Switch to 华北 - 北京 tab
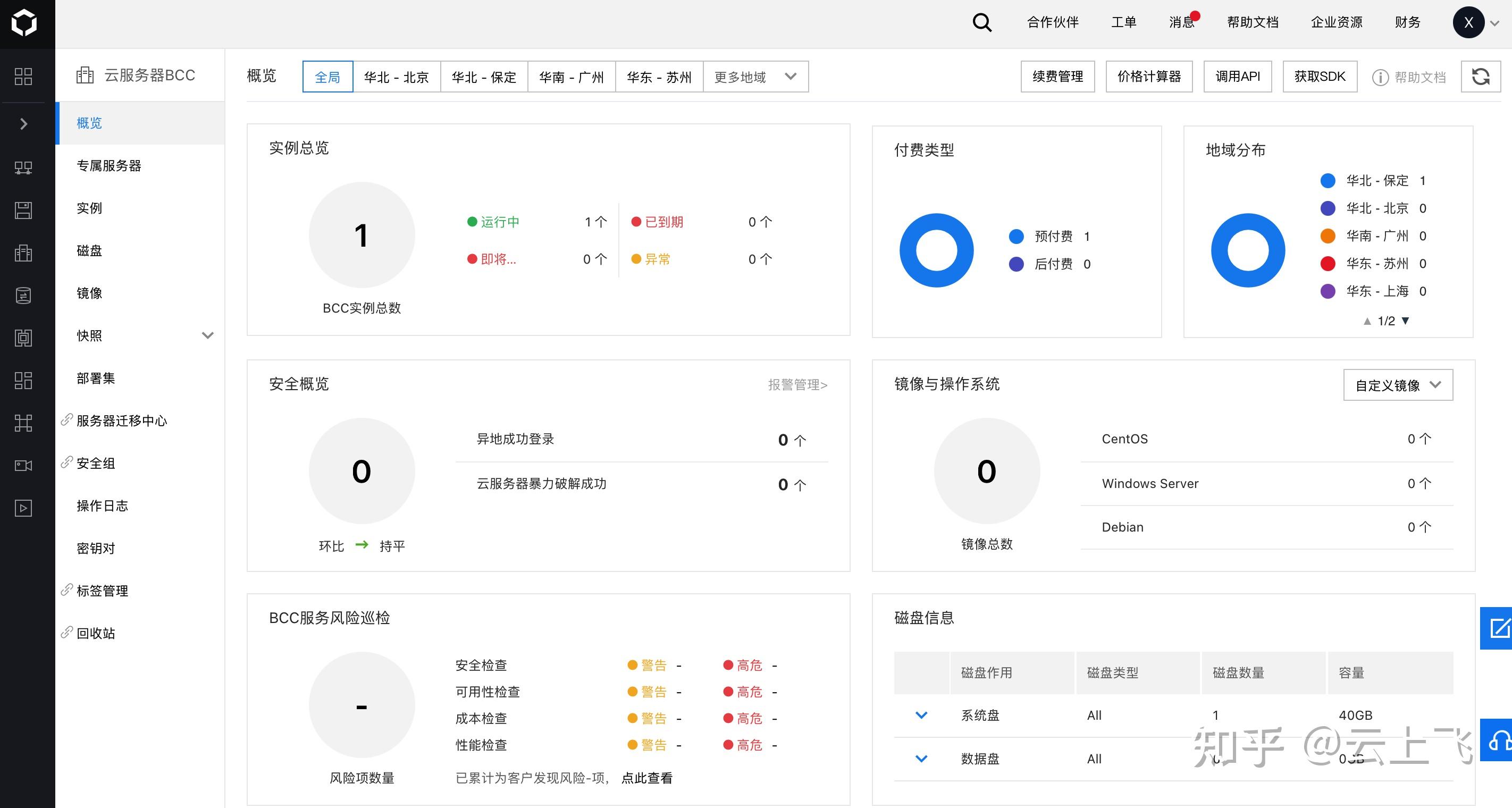Screen dimensions: 1512x808 [x=396, y=77]
